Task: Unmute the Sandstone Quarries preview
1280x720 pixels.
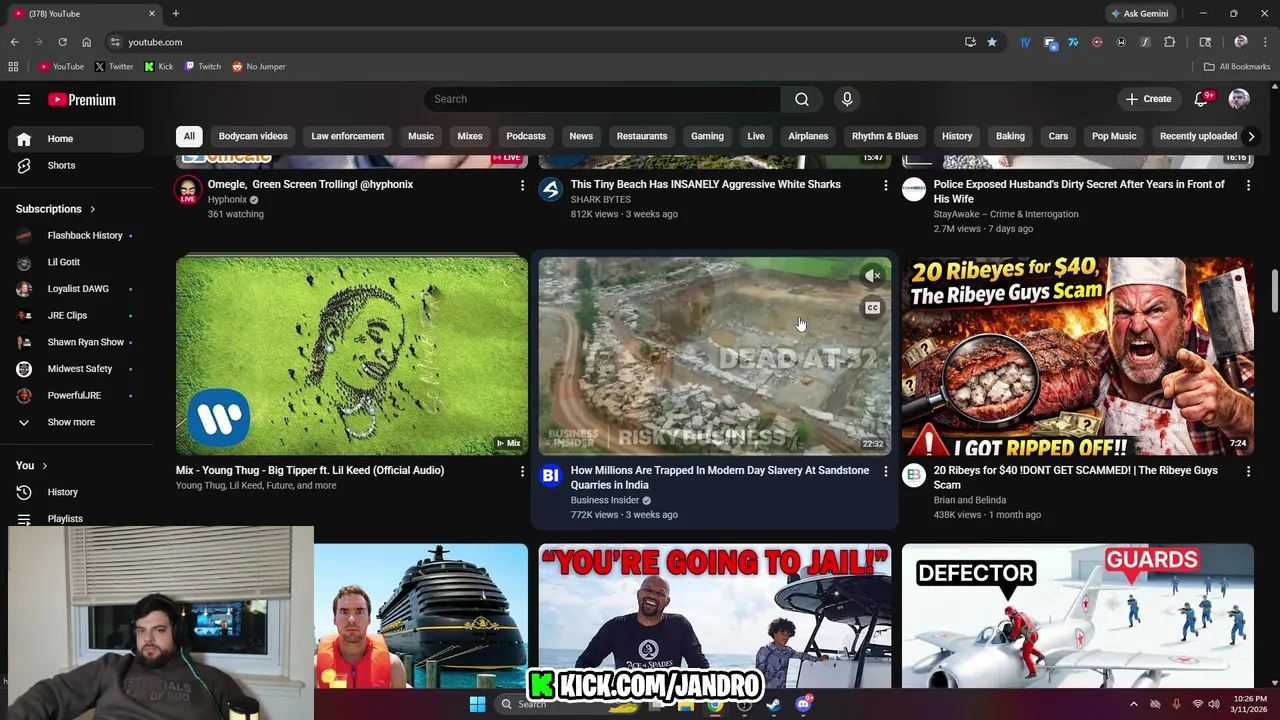Action: 872,275
